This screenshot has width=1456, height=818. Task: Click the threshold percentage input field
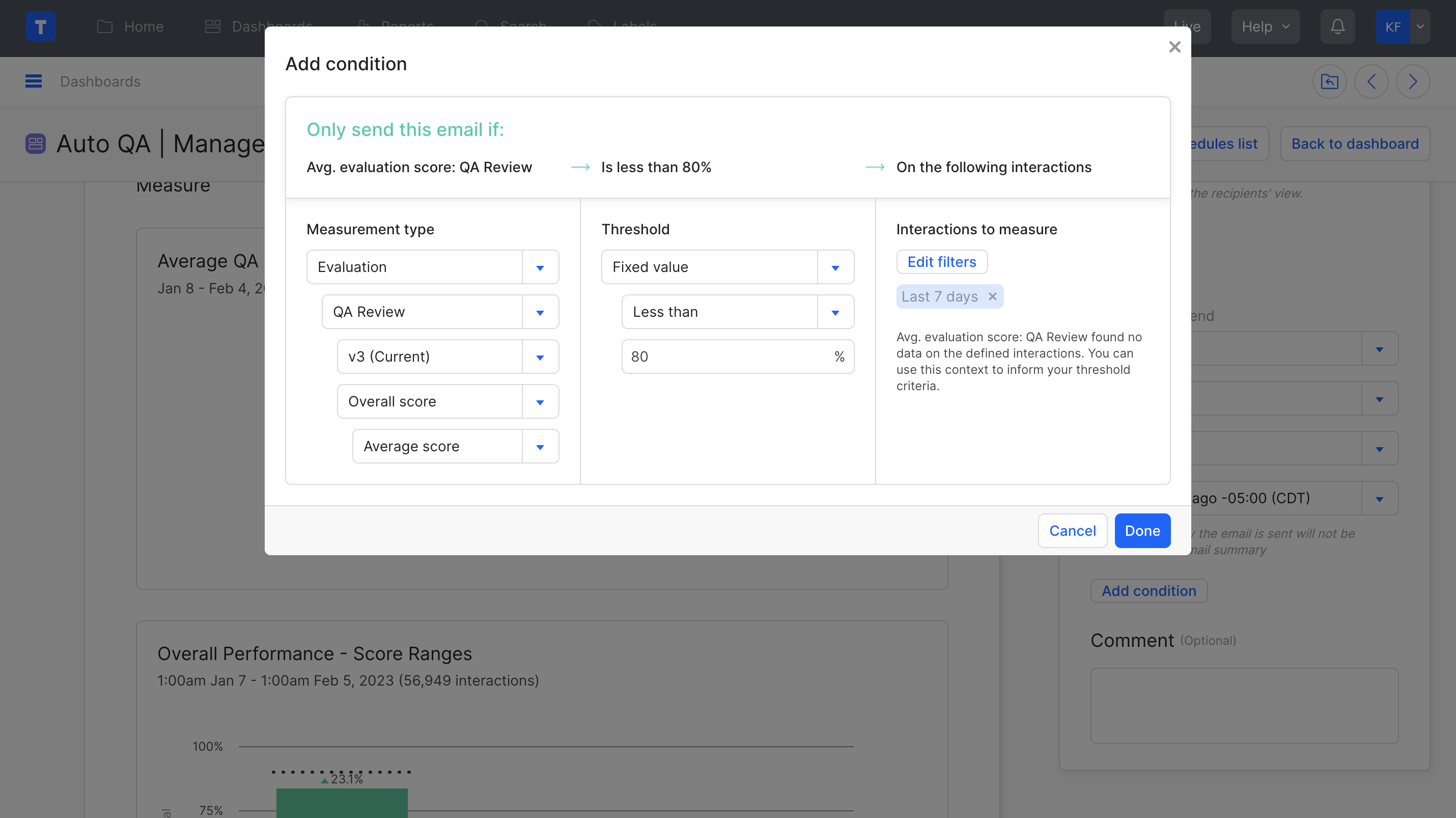coord(726,357)
